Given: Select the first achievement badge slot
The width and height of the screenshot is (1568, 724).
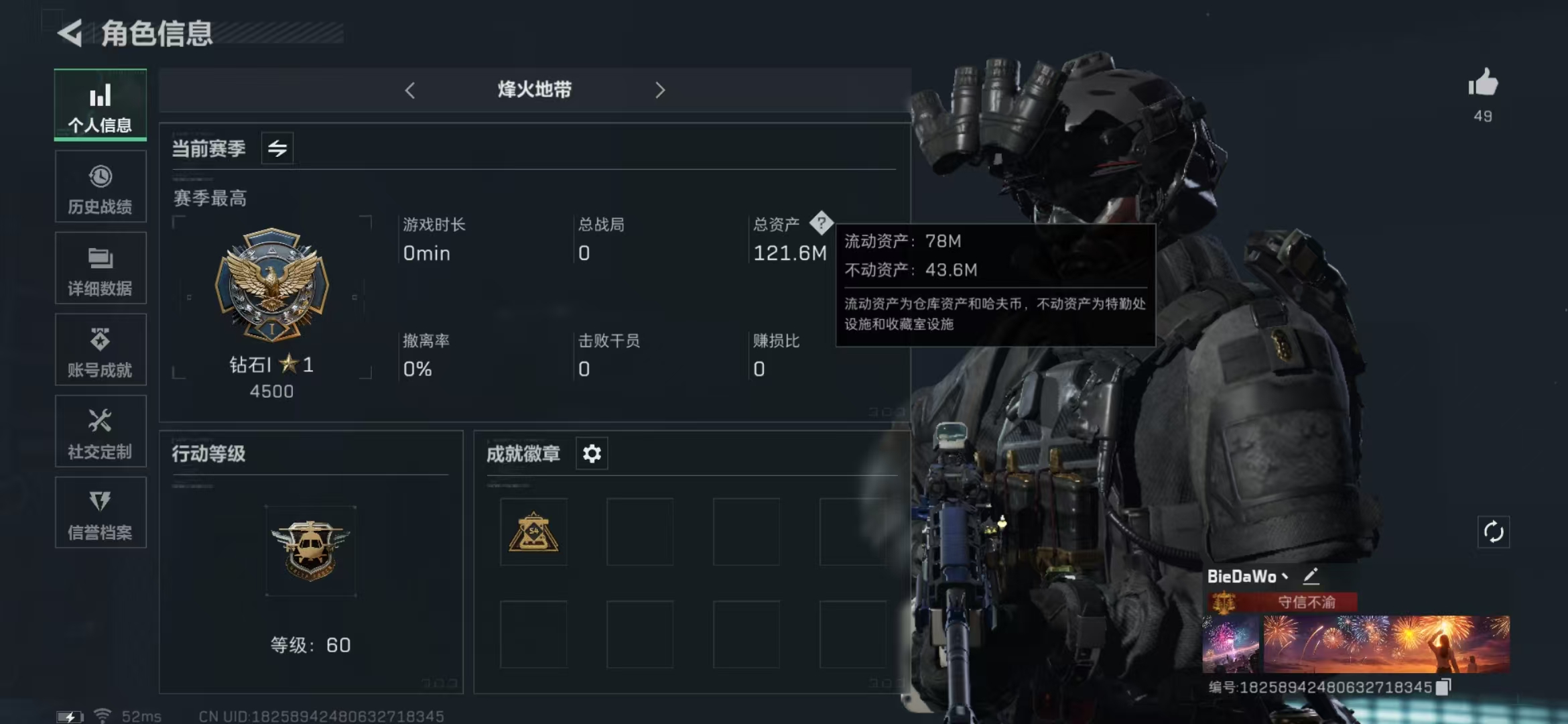Looking at the screenshot, I should 533,532.
